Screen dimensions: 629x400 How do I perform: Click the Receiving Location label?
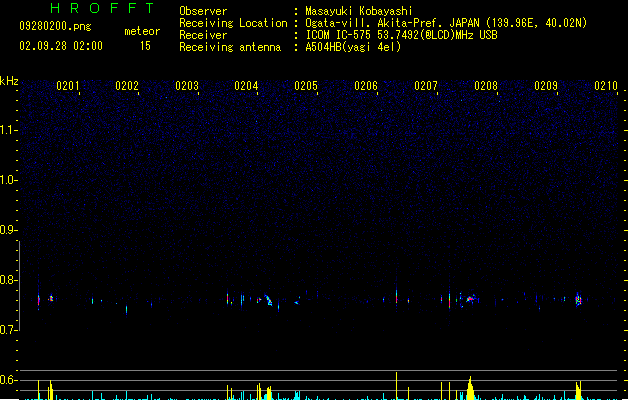tap(233, 23)
